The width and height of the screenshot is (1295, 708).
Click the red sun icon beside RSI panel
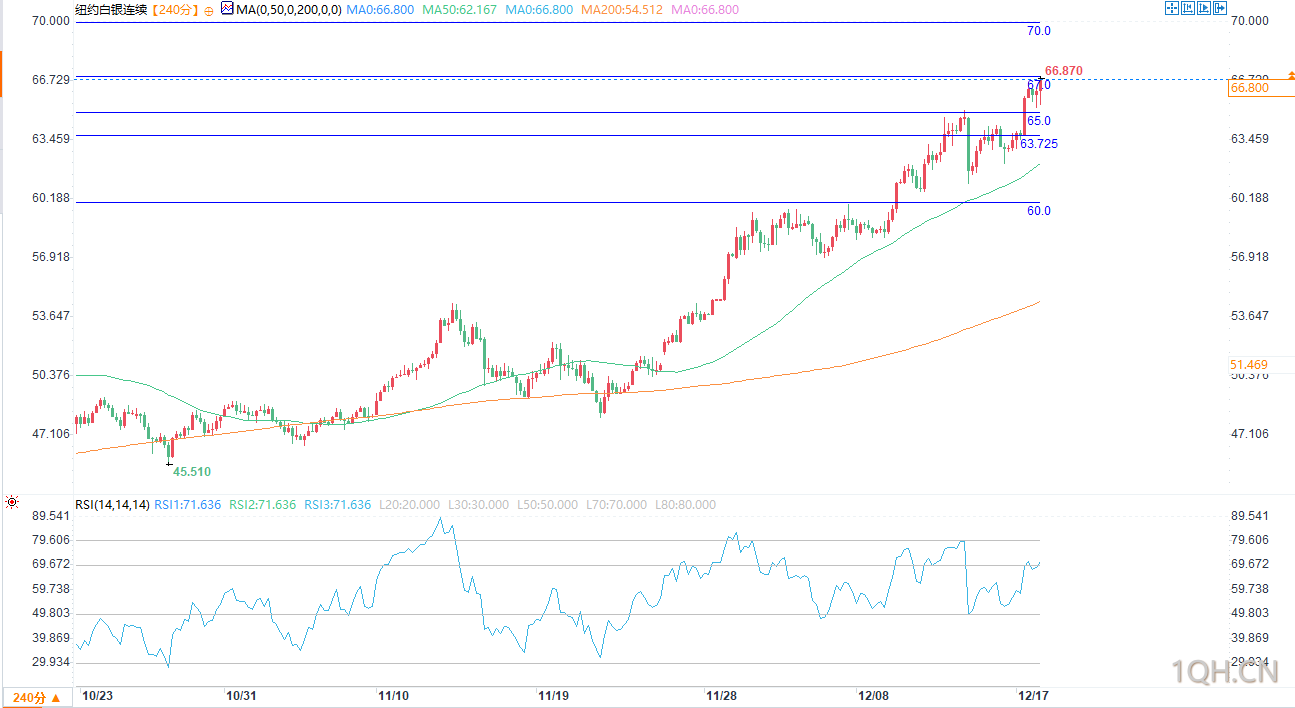click(12, 504)
